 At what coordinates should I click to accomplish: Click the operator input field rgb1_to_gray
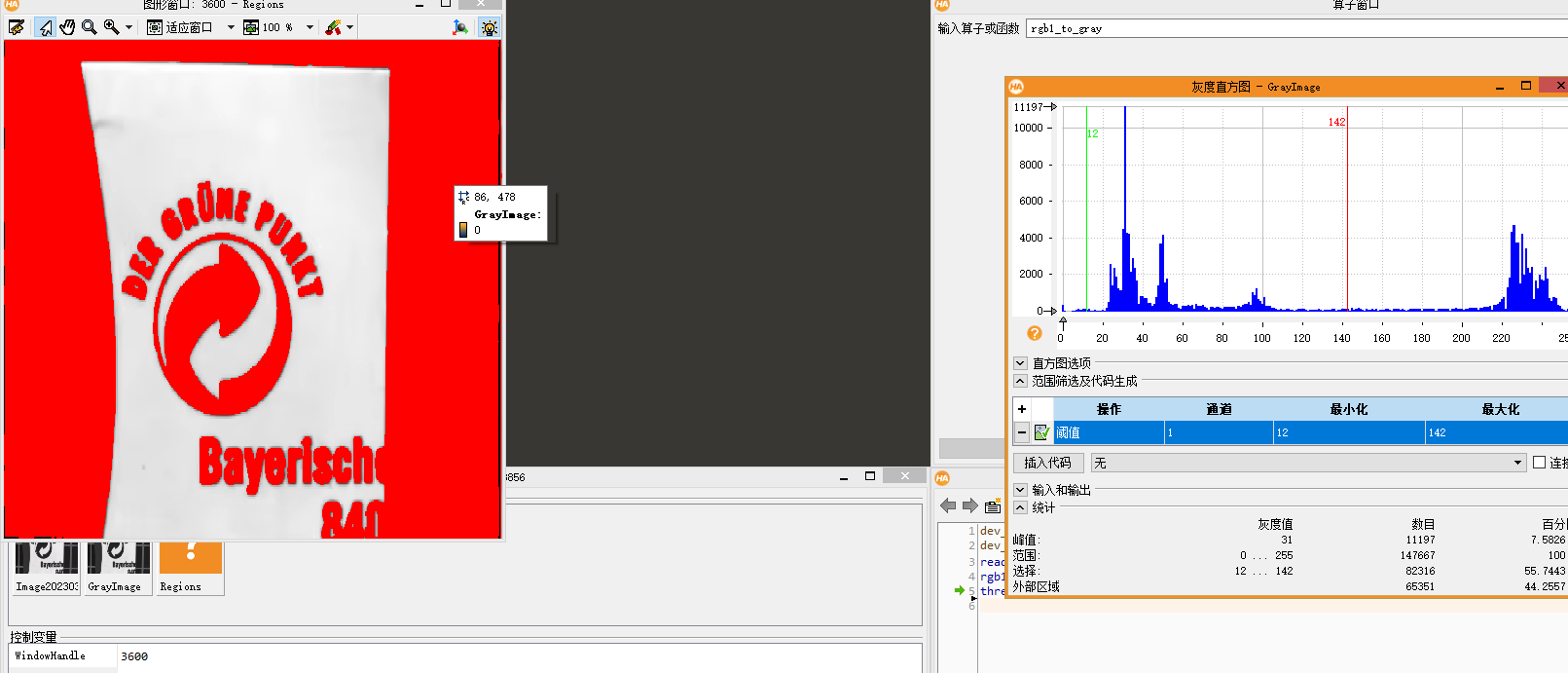pyautogui.click(x=1296, y=28)
